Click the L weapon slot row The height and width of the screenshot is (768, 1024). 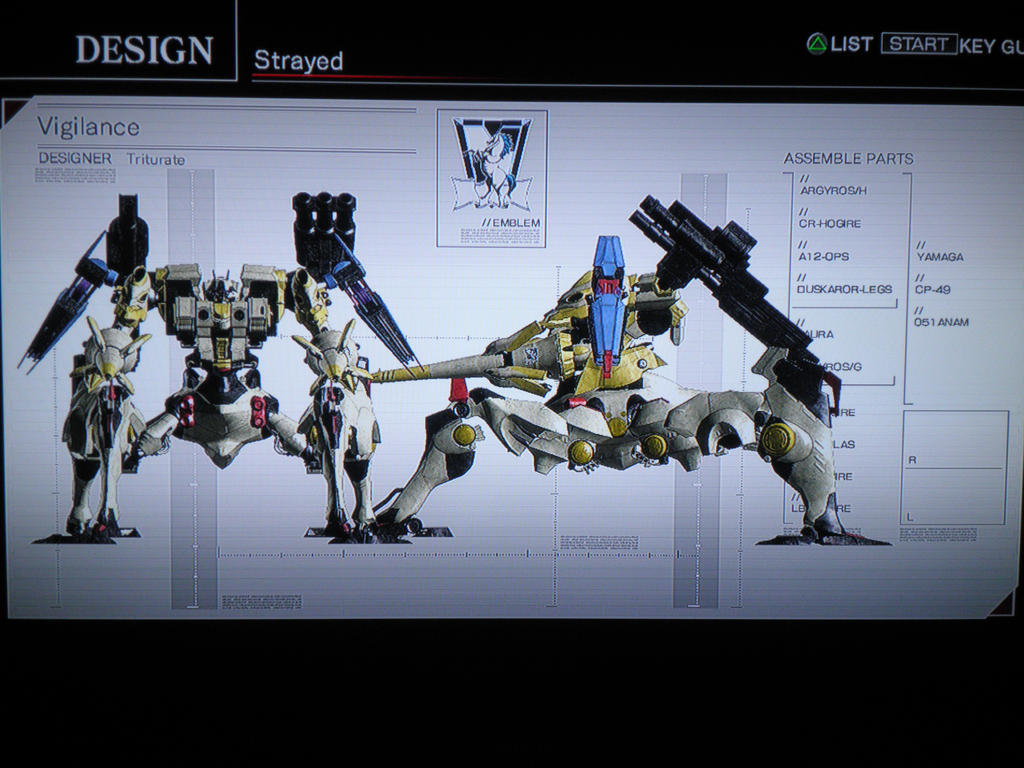[x=954, y=496]
